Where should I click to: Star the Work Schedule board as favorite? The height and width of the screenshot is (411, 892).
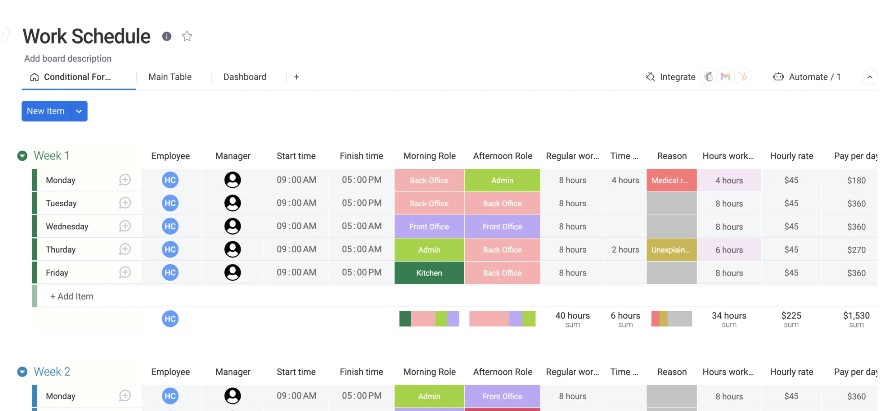pyautogui.click(x=187, y=36)
